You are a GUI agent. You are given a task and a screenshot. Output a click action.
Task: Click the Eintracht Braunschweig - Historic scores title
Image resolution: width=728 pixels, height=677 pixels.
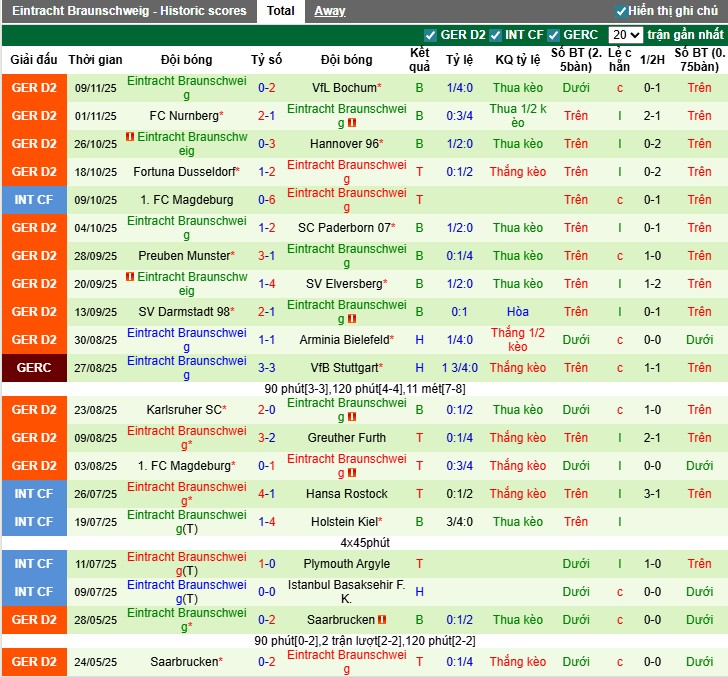(x=129, y=11)
